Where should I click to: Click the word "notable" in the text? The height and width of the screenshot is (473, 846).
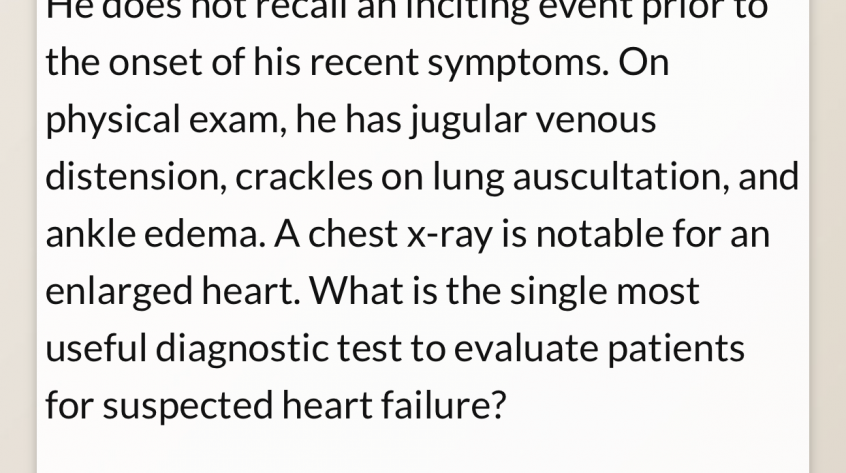tap(599, 234)
